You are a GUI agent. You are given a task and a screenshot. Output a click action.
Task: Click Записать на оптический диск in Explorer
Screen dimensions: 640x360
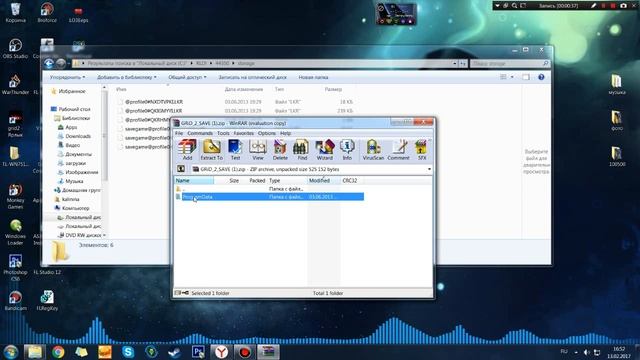(x=252, y=77)
